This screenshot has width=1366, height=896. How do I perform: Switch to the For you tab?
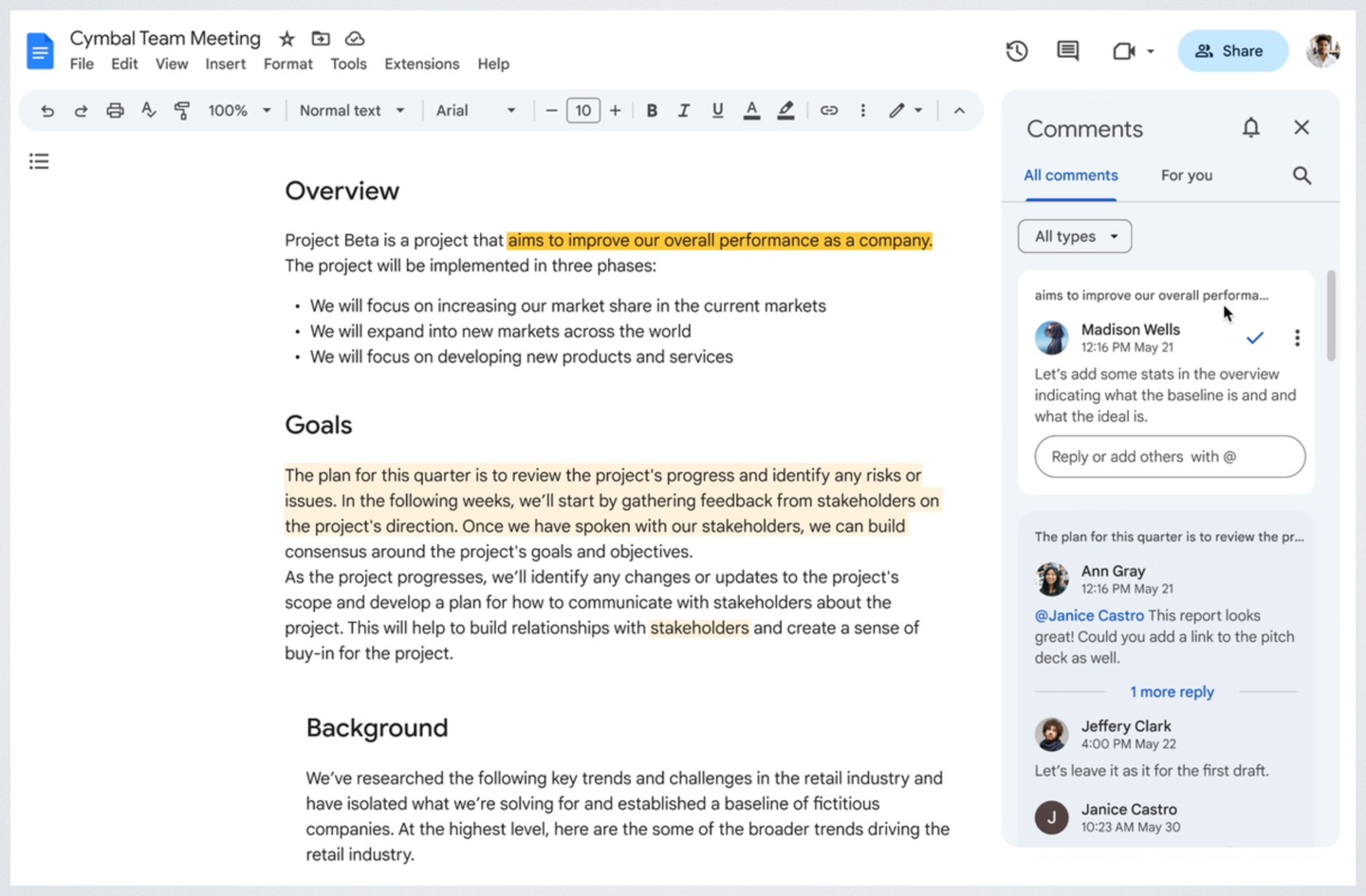tap(1186, 175)
